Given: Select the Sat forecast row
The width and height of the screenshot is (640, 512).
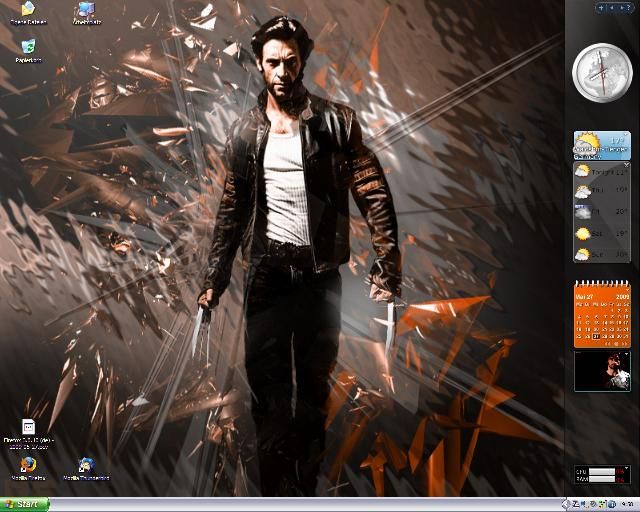Looking at the screenshot, I should [602, 234].
